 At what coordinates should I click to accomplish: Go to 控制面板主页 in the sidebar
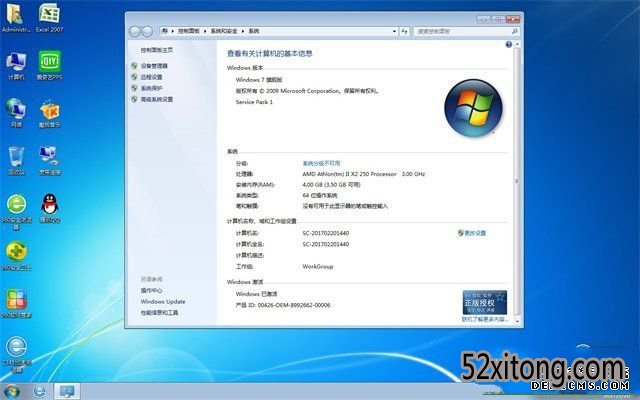click(x=156, y=50)
